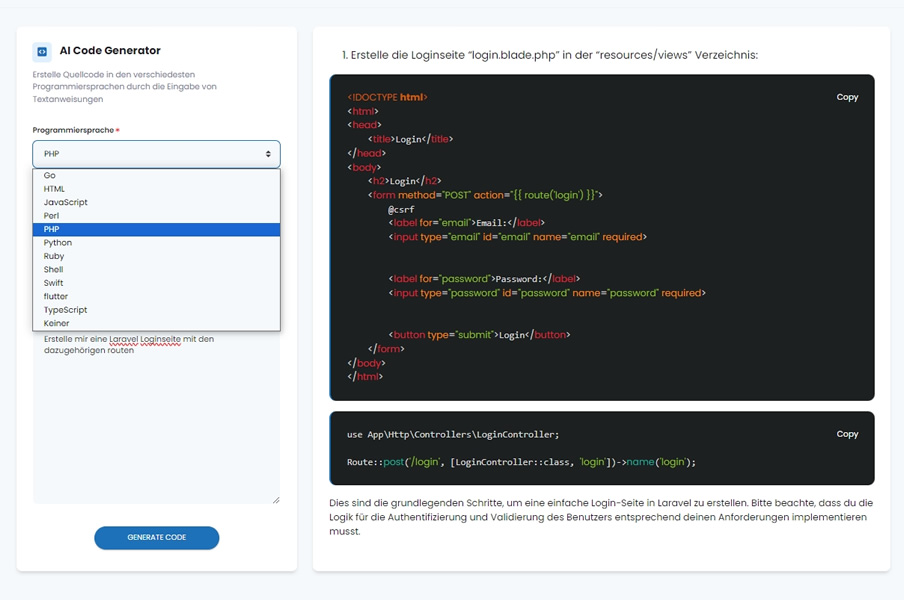Choose Swift in the language list
Viewport: 904px width, 600px height.
54,283
